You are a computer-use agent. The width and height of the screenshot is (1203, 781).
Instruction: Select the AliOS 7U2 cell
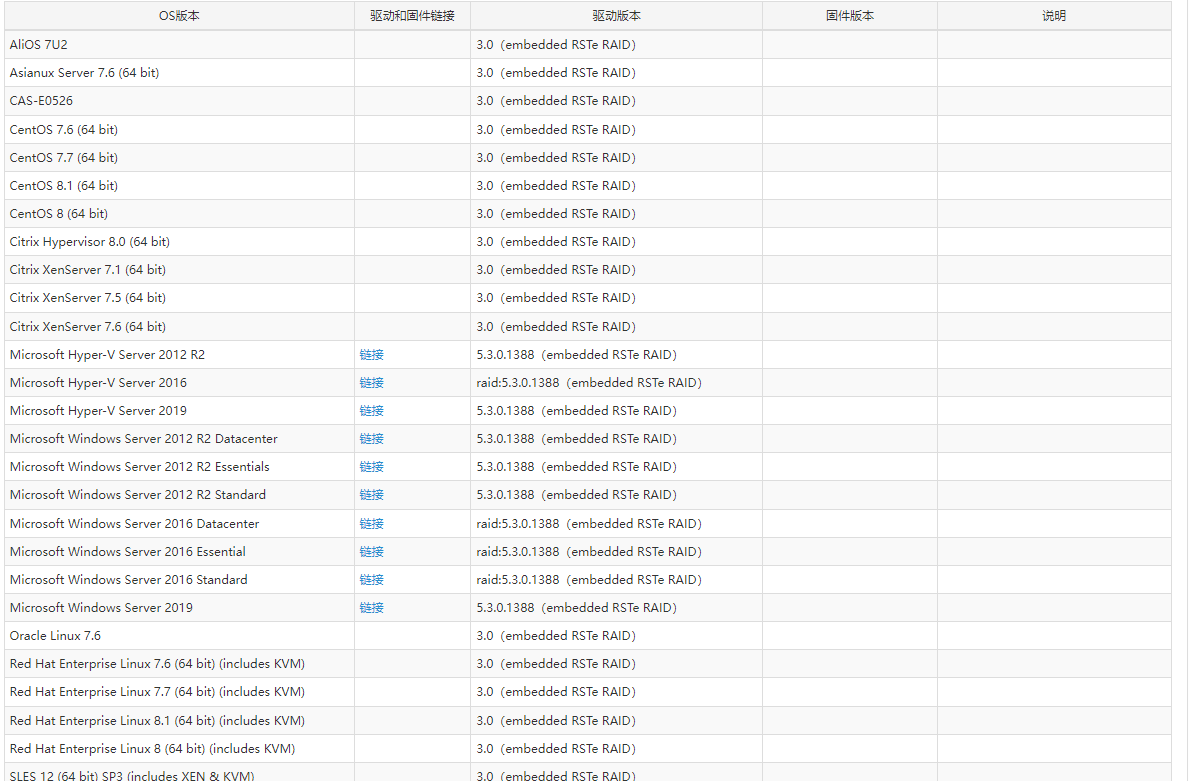click(x=179, y=45)
